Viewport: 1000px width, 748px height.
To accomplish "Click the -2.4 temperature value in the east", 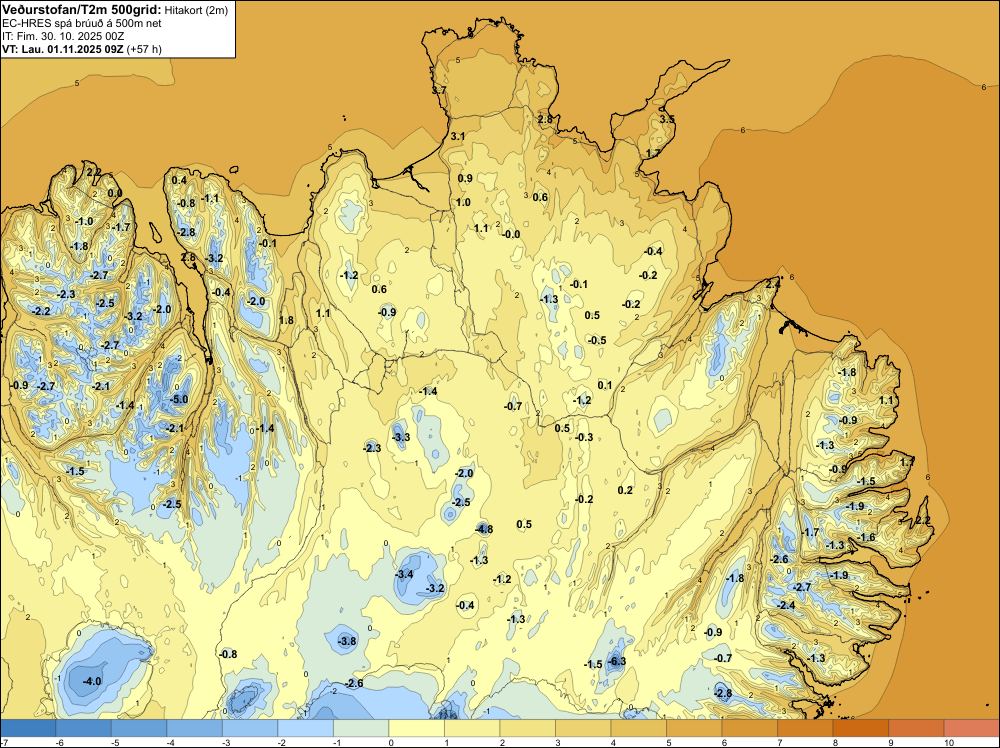I will 786,605.
